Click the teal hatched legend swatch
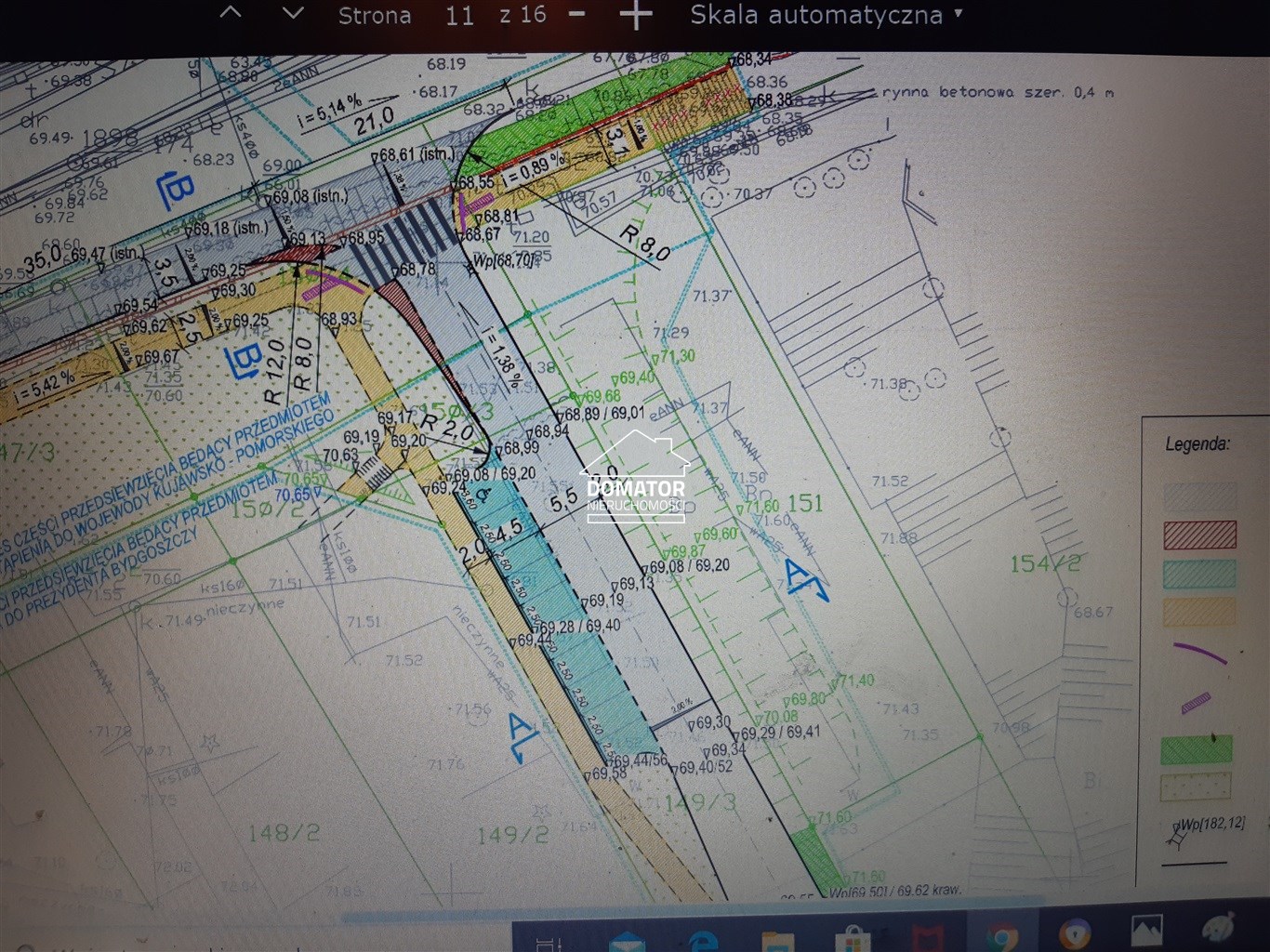 tap(1199, 574)
